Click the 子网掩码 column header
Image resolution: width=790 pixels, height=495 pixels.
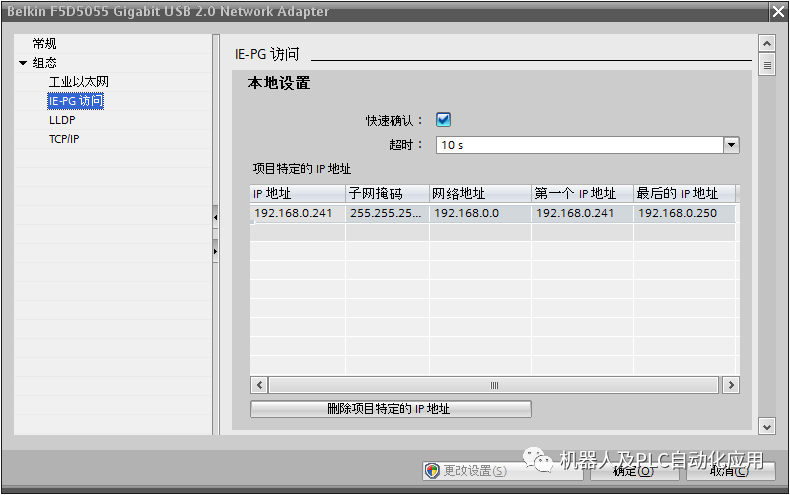click(x=387, y=194)
